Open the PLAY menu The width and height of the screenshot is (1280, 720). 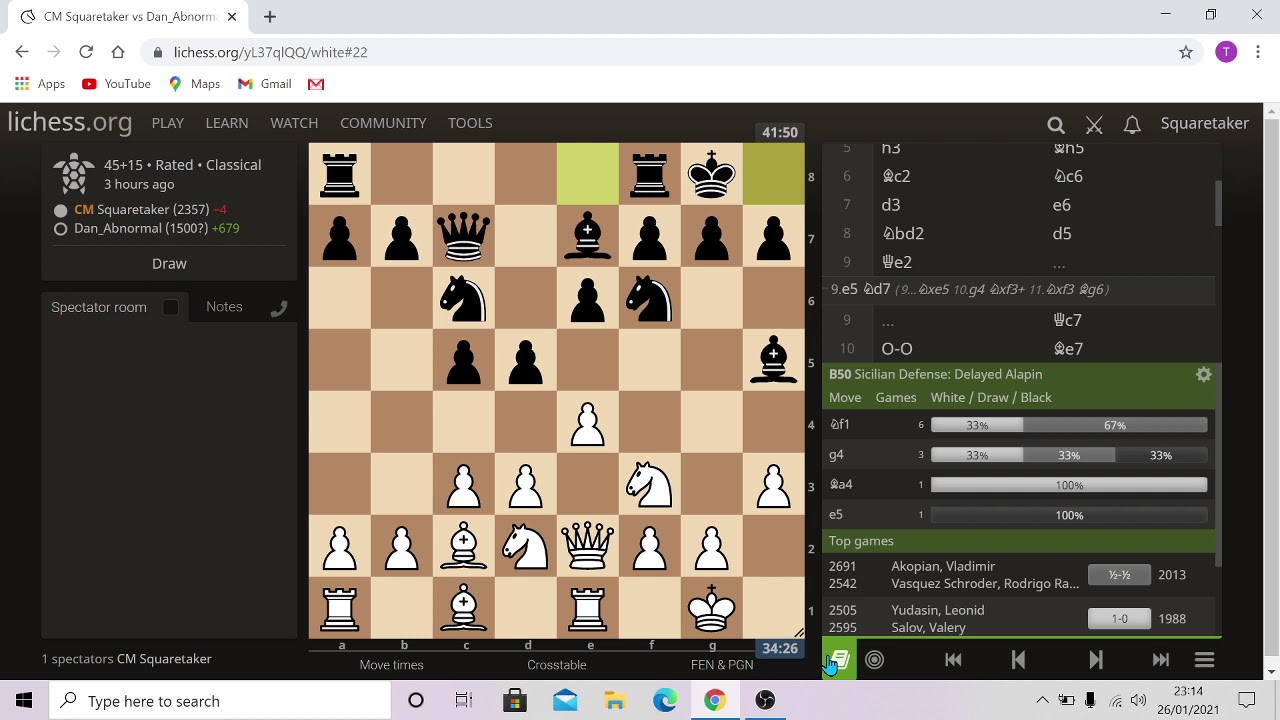coord(168,123)
